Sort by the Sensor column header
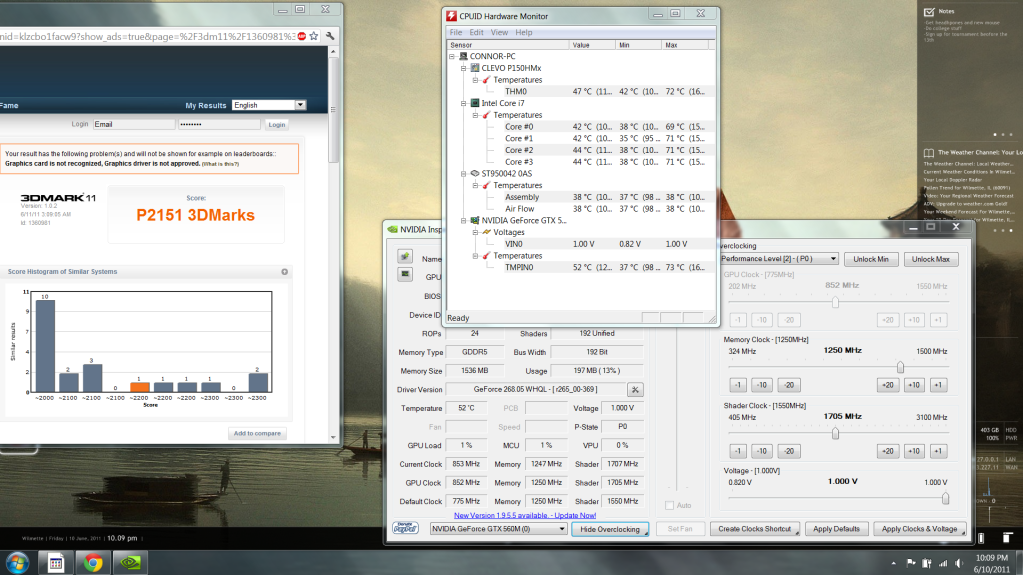Viewport: 1023px width, 575px height. pos(508,45)
